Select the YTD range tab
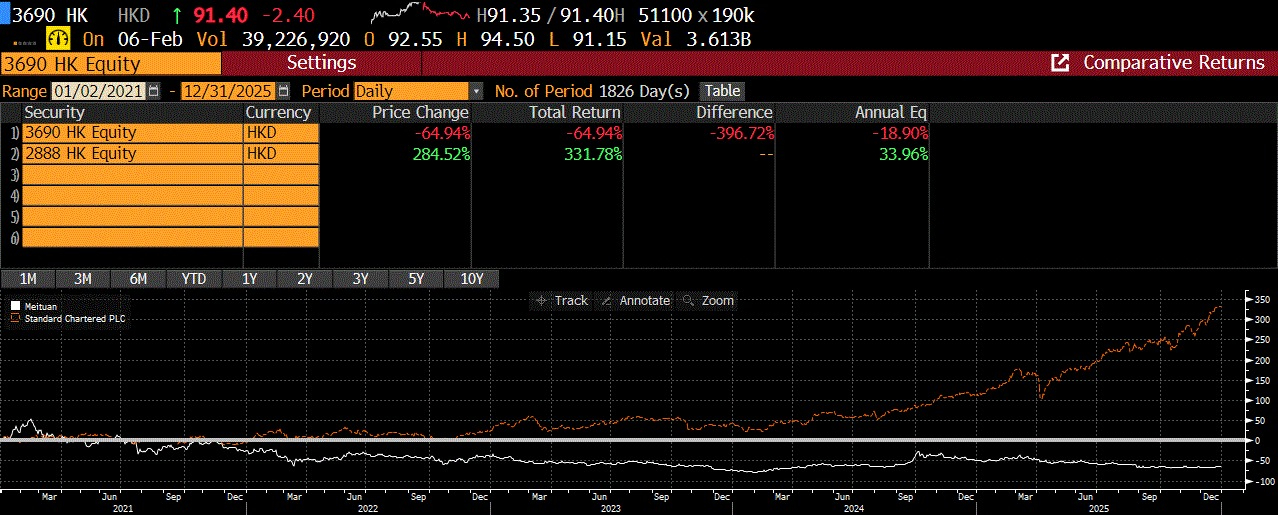The width and height of the screenshot is (1278, 515). pyautogui.click(x=194, y=279)
